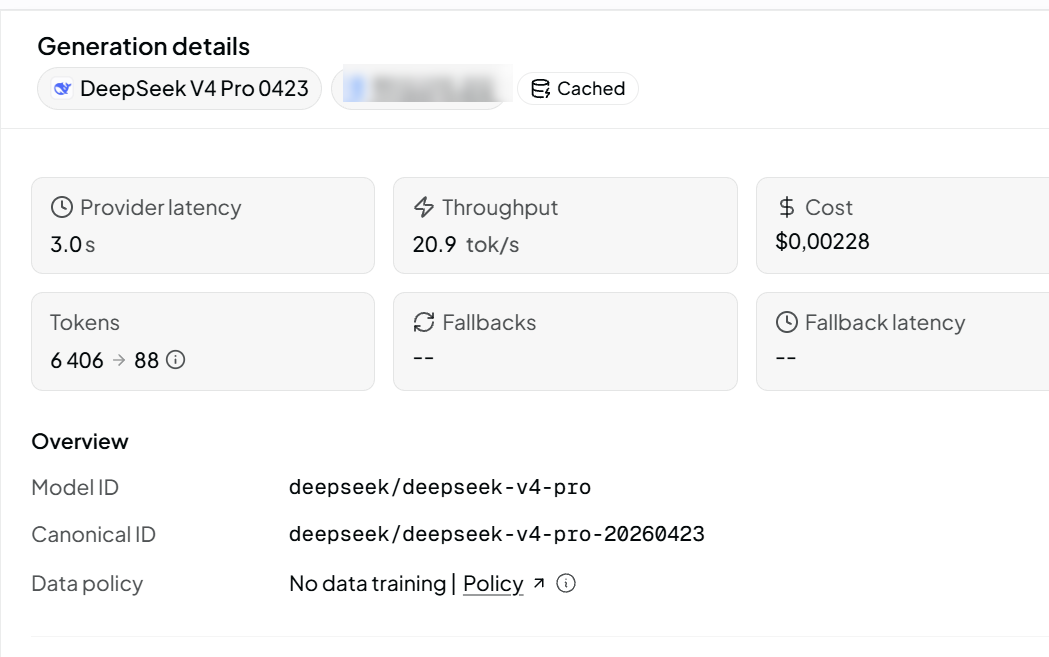Viewport: 1049px width, 657px height.
Task: Select the $0,00228 cost value
Action: click(x=822, y=242)
